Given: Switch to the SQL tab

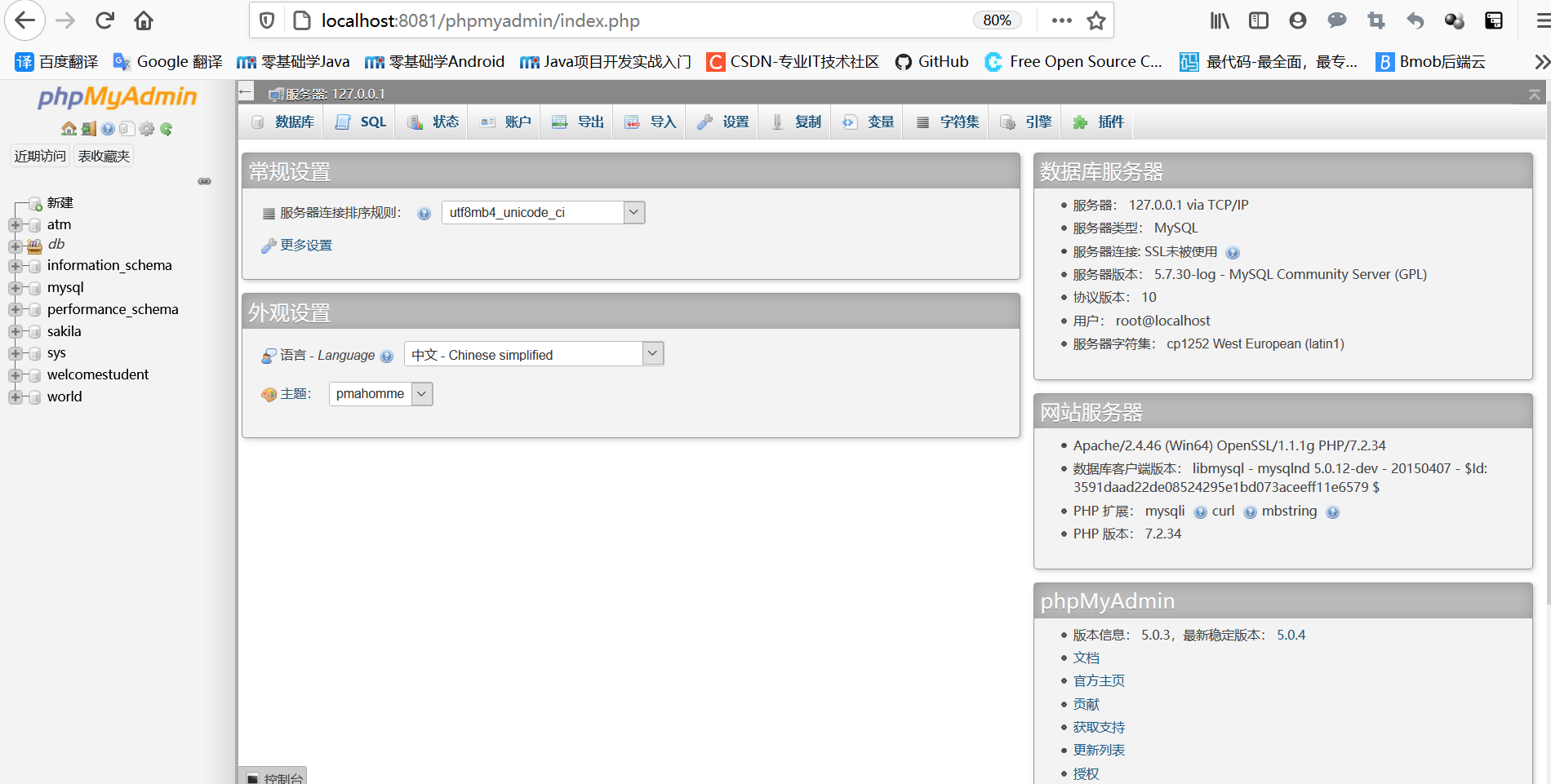Looking at the screenshot, I should pos(360,121).
